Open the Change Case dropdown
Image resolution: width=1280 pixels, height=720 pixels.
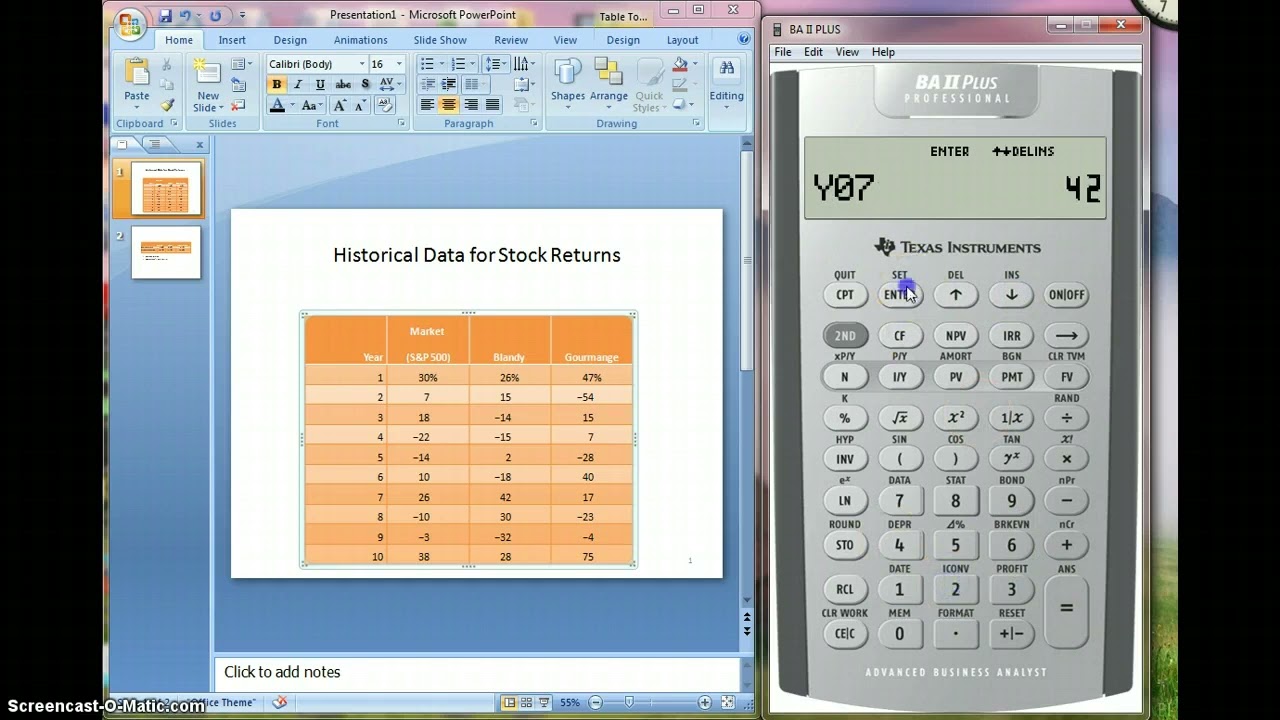click(313, 105)
